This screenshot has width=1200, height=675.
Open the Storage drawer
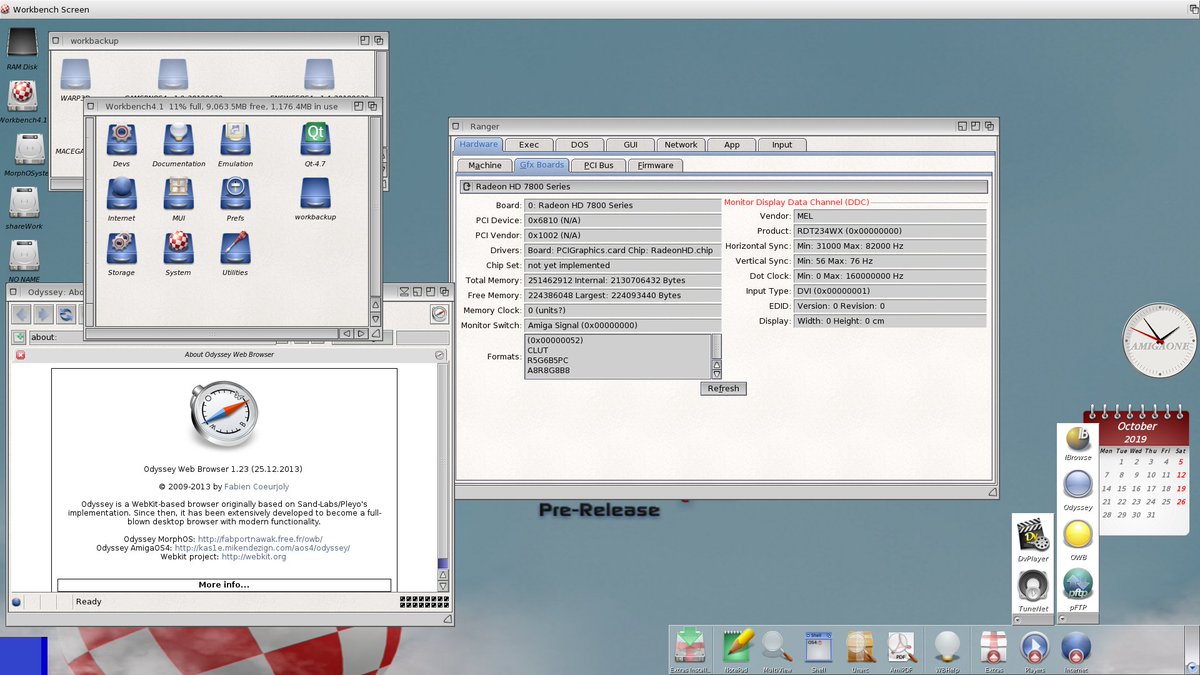click(121, 253)
